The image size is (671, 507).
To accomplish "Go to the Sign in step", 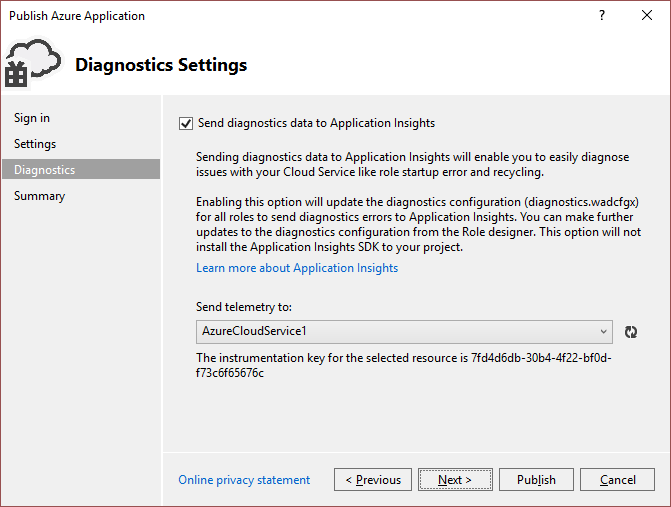I will click(x=32, y=118).
